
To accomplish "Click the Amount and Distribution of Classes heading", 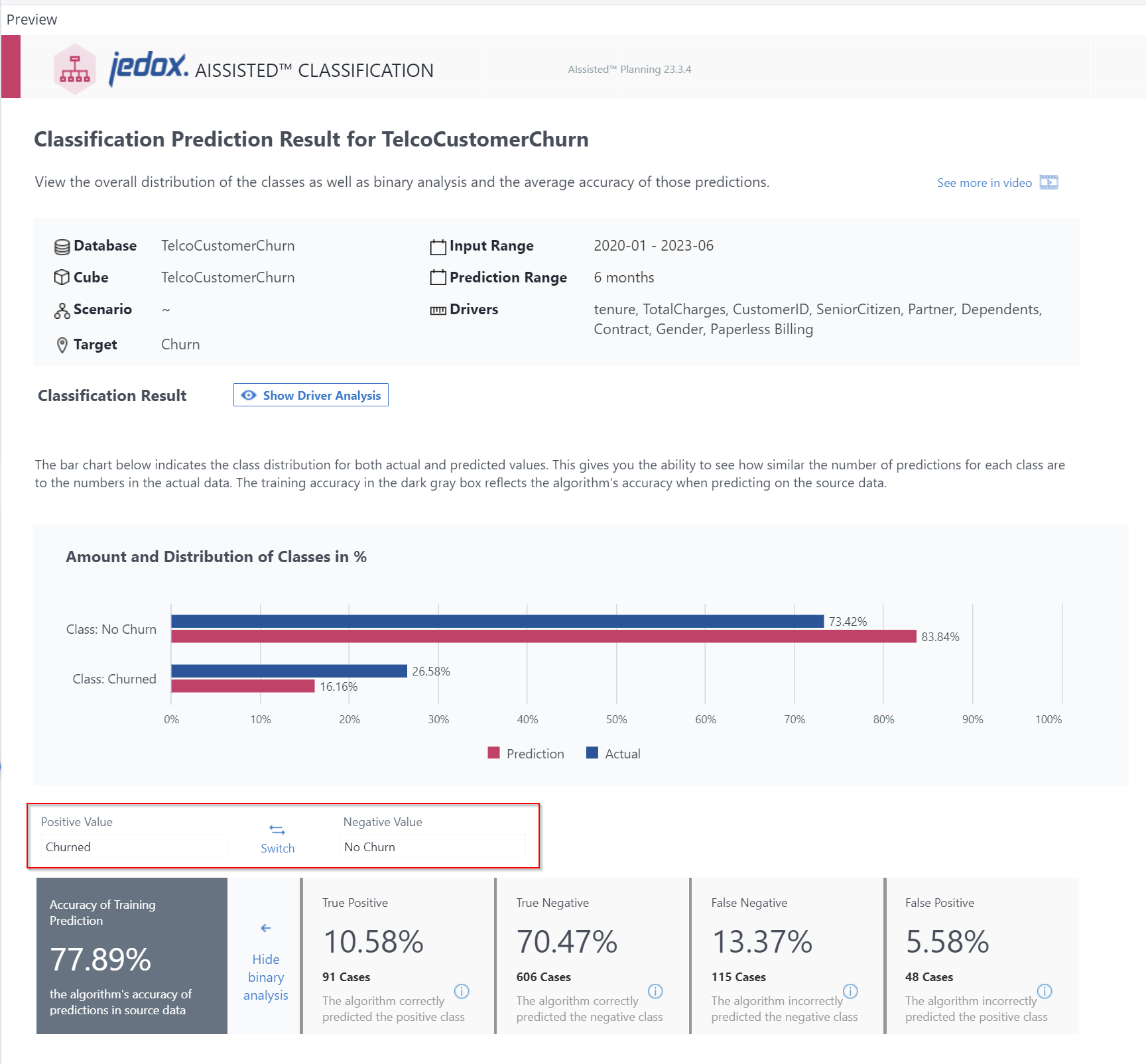I will (x=216, y=557).
